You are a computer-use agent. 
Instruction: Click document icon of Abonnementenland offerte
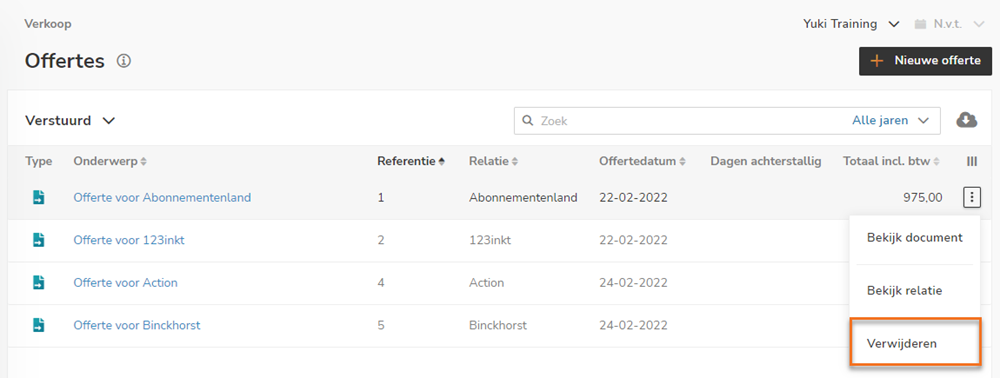(38, 198)
